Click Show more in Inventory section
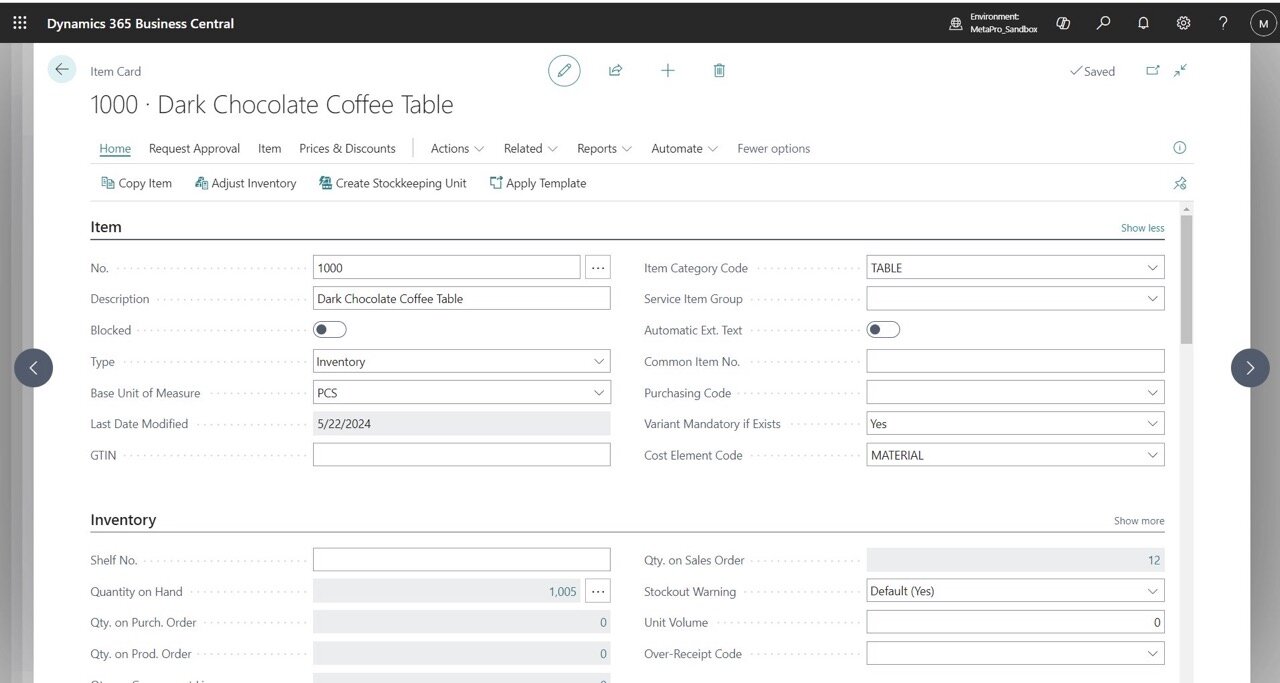 tap(1139, 521)
